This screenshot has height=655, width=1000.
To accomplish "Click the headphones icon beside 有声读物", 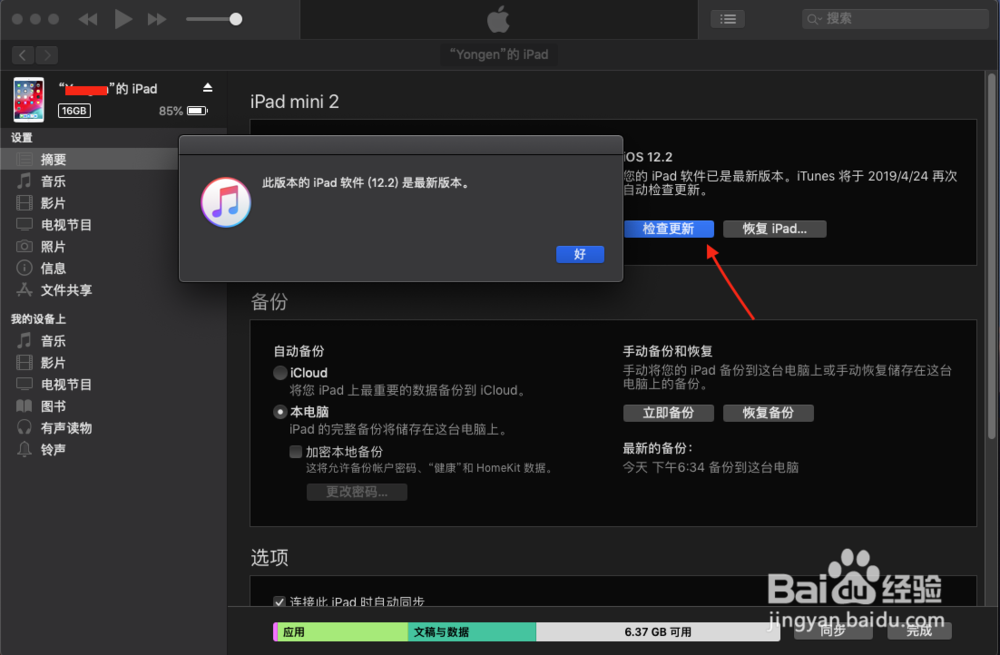I will coord(24,427).
